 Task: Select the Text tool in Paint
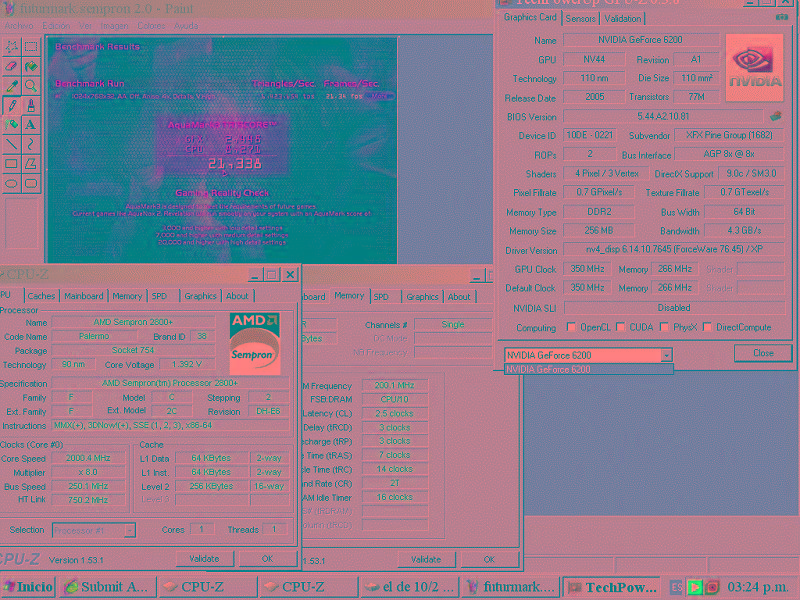31,124
